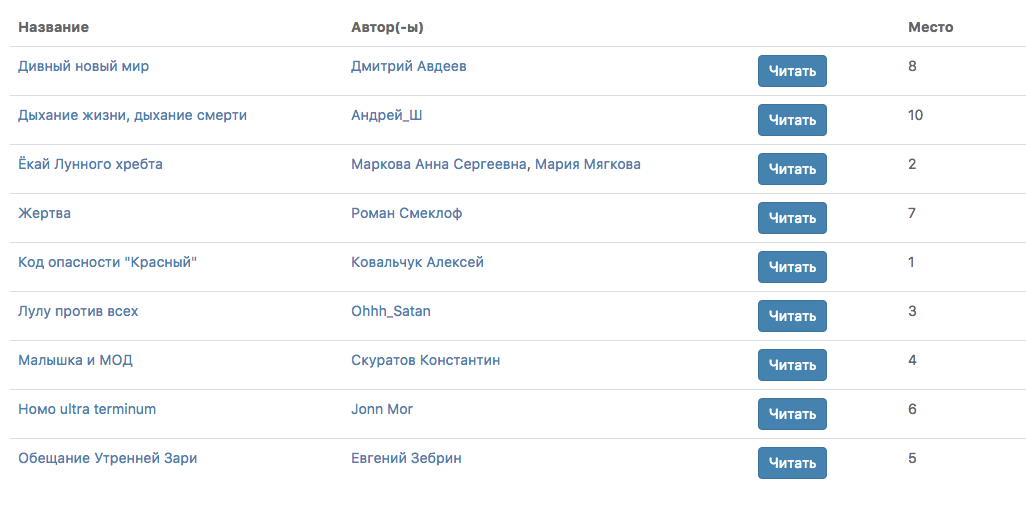Open story "Дыхание жизни, дыхание смерти"

(x=132, y=116)
